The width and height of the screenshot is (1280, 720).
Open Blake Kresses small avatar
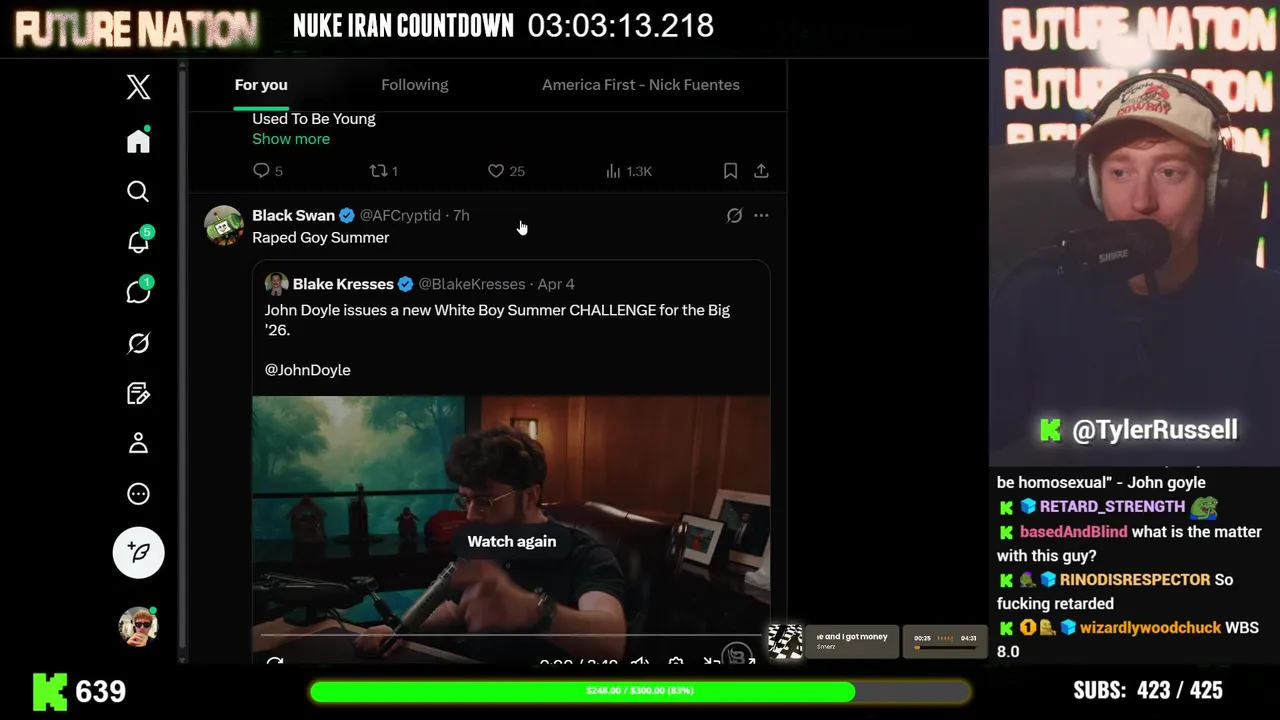pos(276,284)
